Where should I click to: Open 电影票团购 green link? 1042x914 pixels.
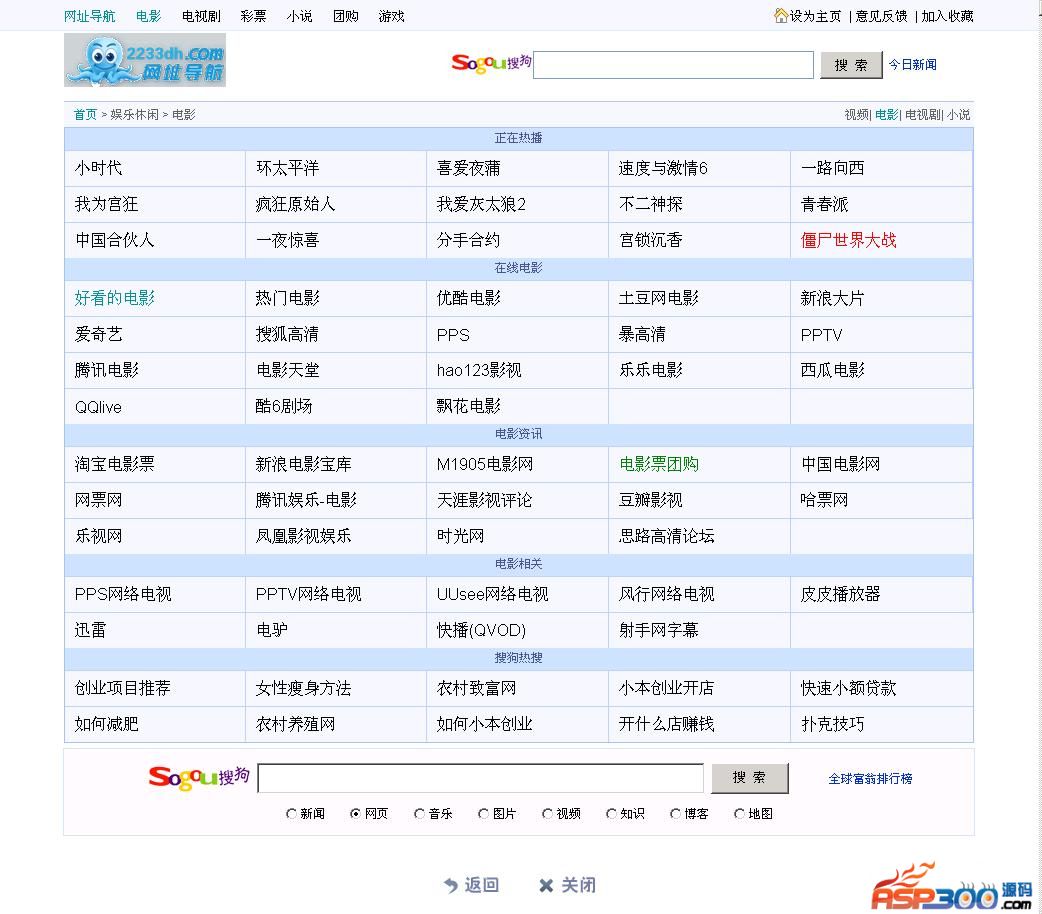click(659, 464)
